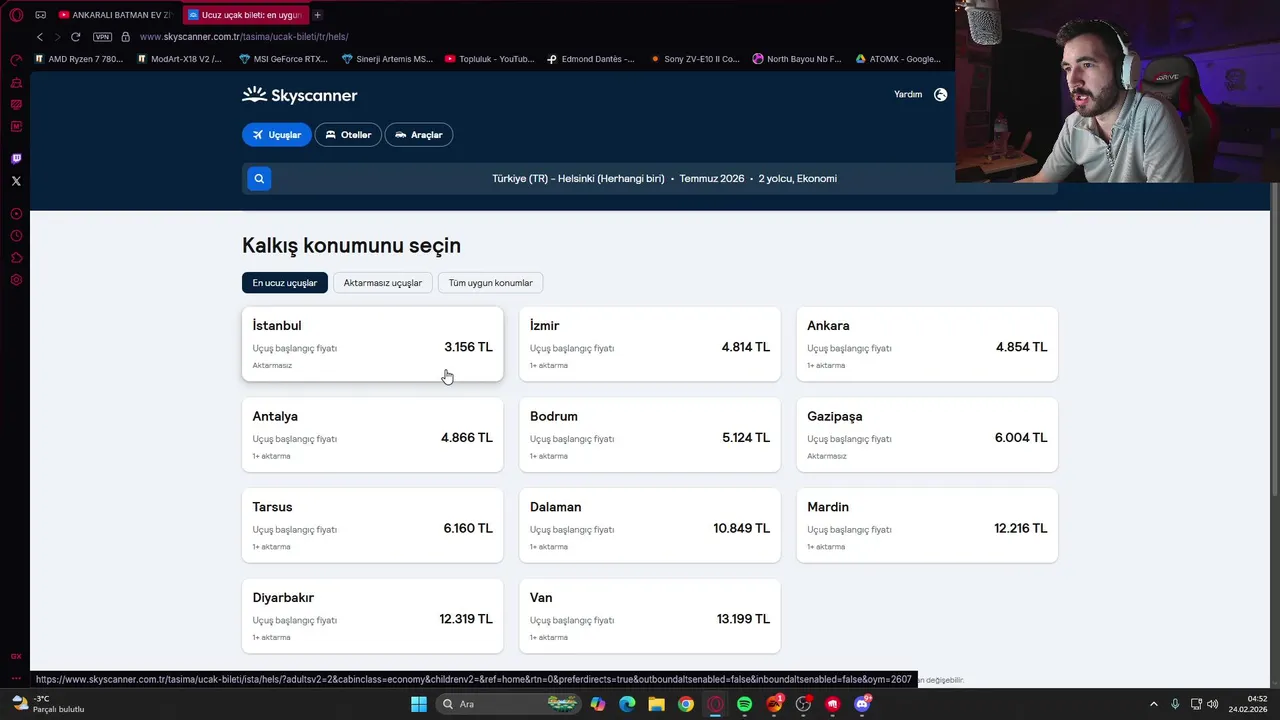Viewport: 1280px width, 720px height.
Task: Select the Ucuz uçak bileti Skyscanner tab
Action: pyautogui.click(x=245, y=15)
